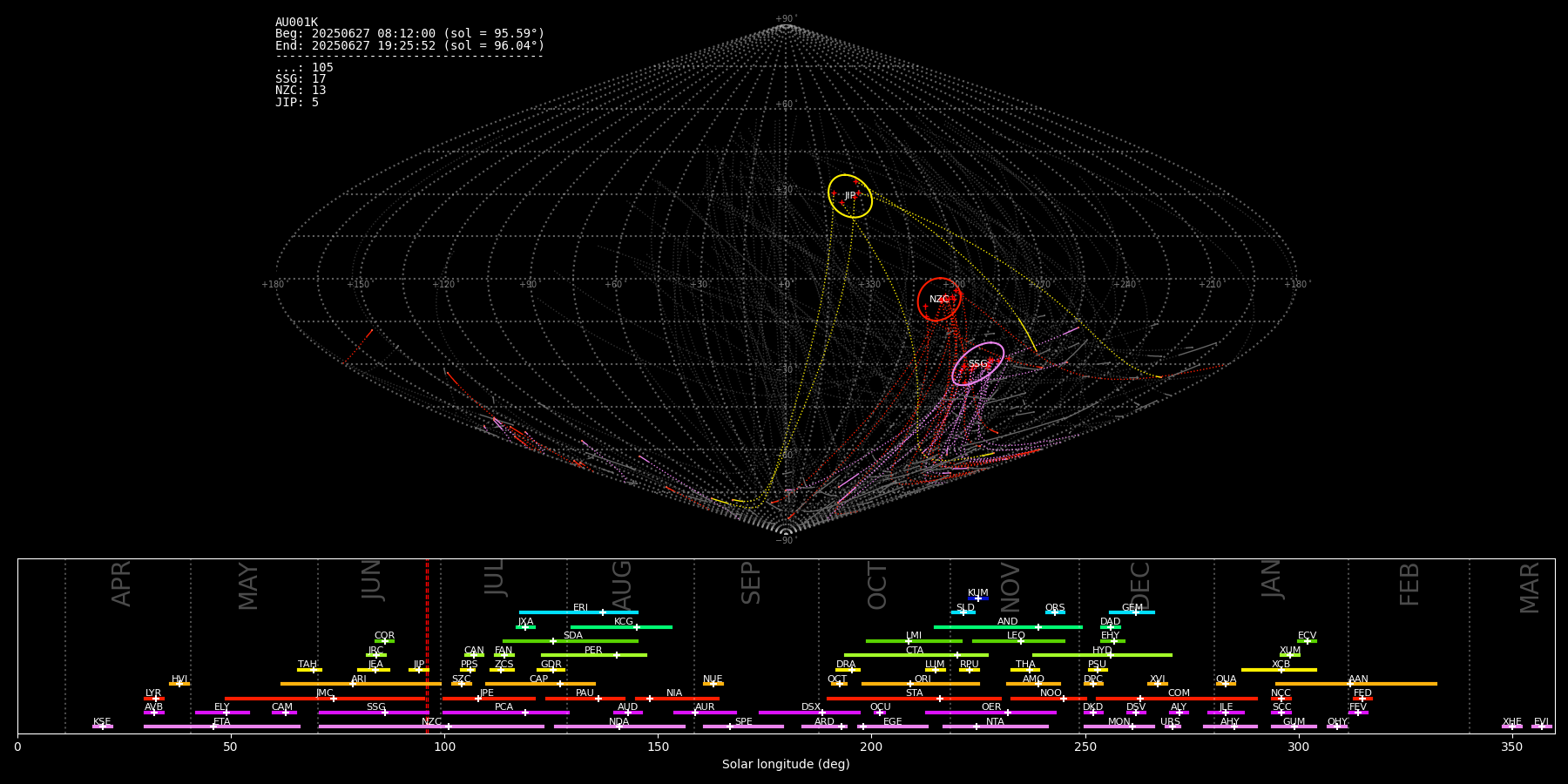
Task: Click the 'NZC: 13' count in header
Action: 301,91
